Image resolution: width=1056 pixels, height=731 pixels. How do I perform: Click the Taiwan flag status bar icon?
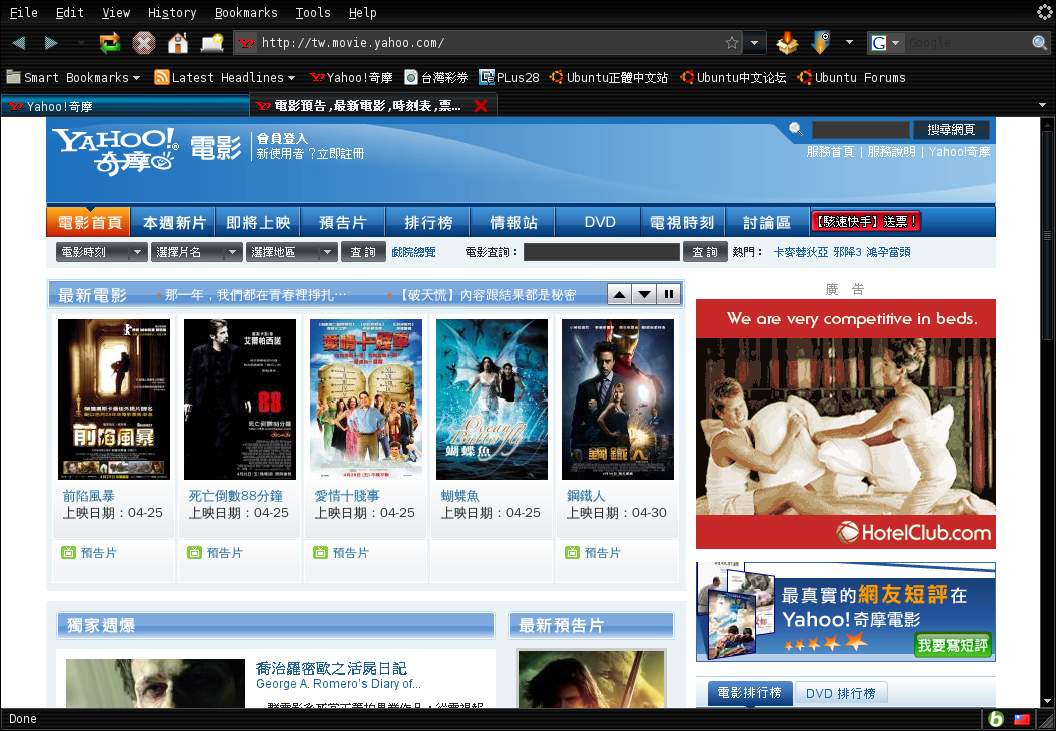pyautogui.click(x=1022, y=719)
